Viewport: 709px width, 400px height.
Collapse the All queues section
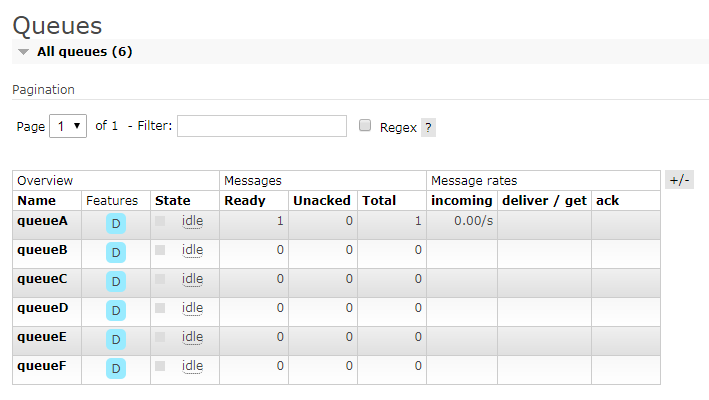(x=23, y=52)
